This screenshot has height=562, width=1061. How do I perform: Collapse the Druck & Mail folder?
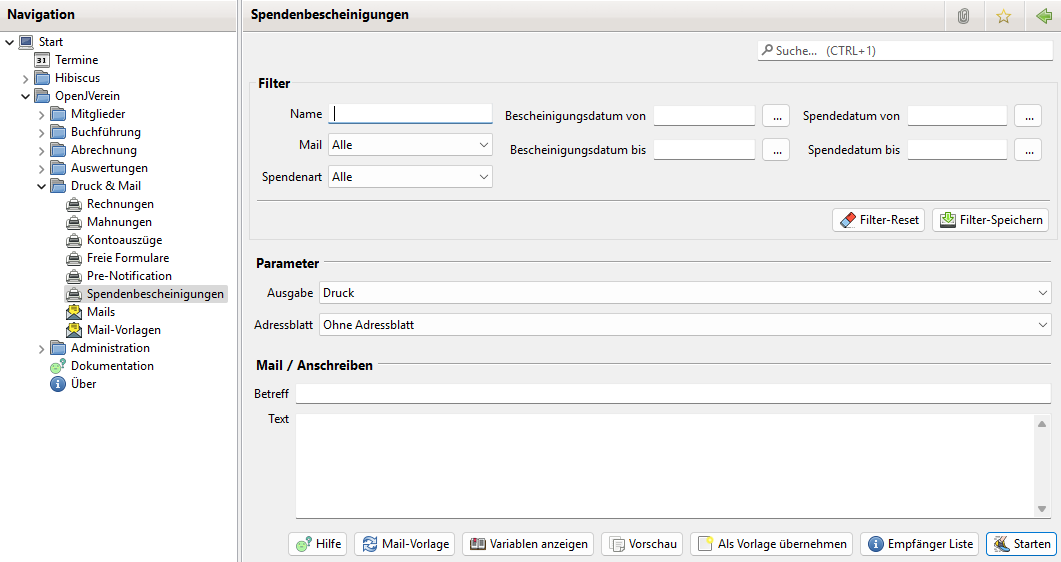coord(42,186)
